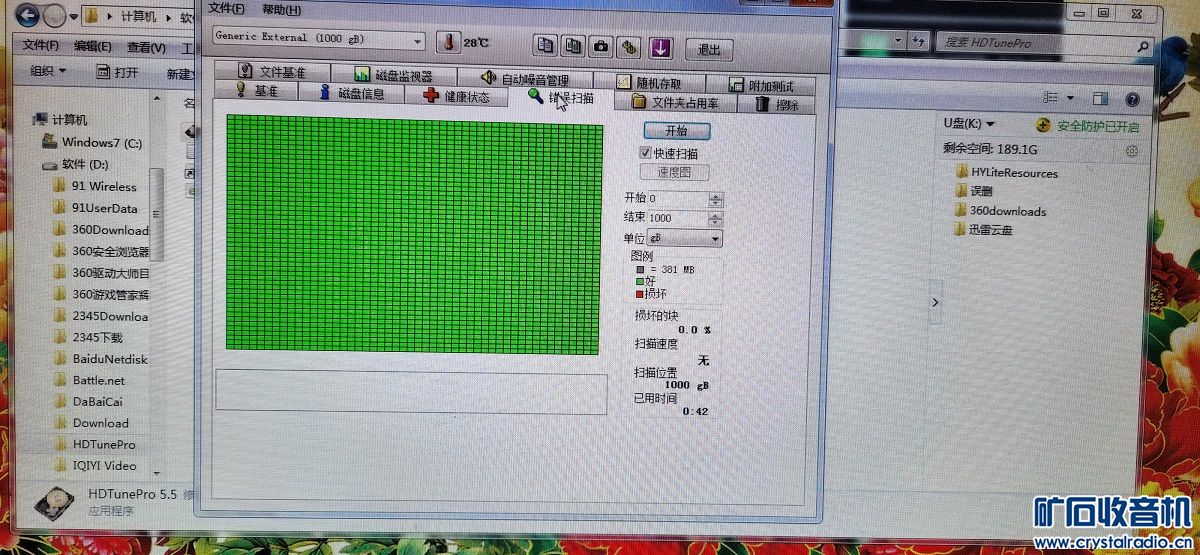Click the Explorer forward navigation button
This screenshot has width=1200, height=555.
click(56, 17)
